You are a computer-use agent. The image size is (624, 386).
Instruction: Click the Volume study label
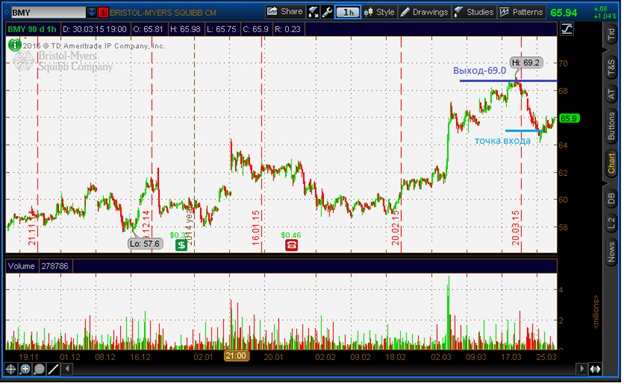click(x=21, y=267)
